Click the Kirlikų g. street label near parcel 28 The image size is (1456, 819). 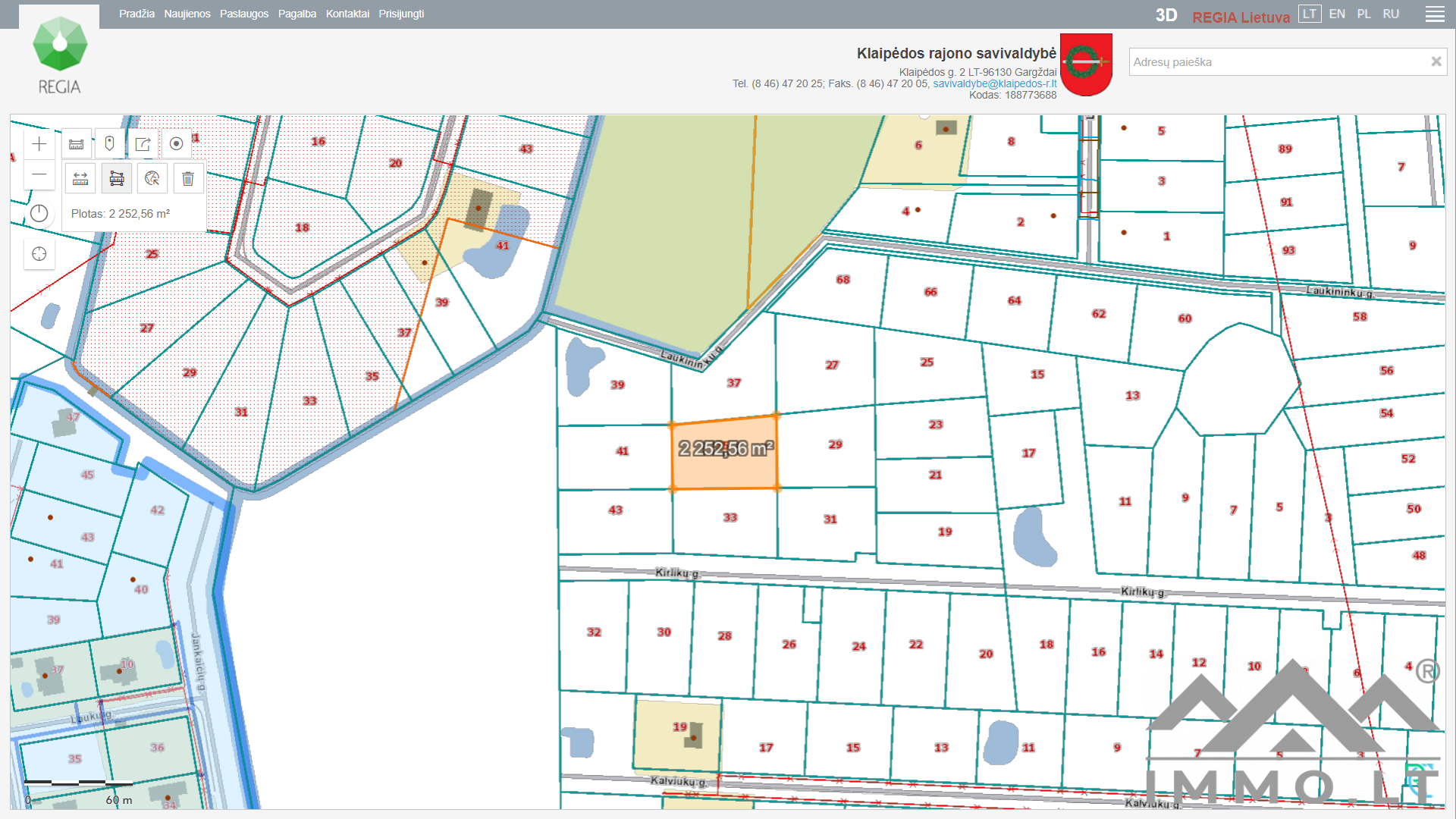[677, 573]
